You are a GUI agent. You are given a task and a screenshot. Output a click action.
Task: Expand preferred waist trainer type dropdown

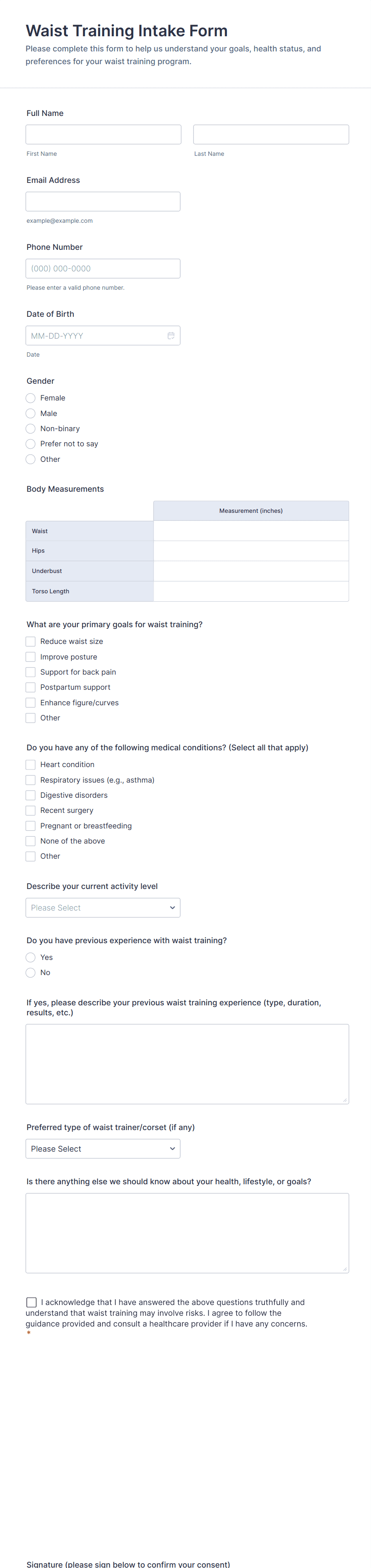tap(103, 1149)
